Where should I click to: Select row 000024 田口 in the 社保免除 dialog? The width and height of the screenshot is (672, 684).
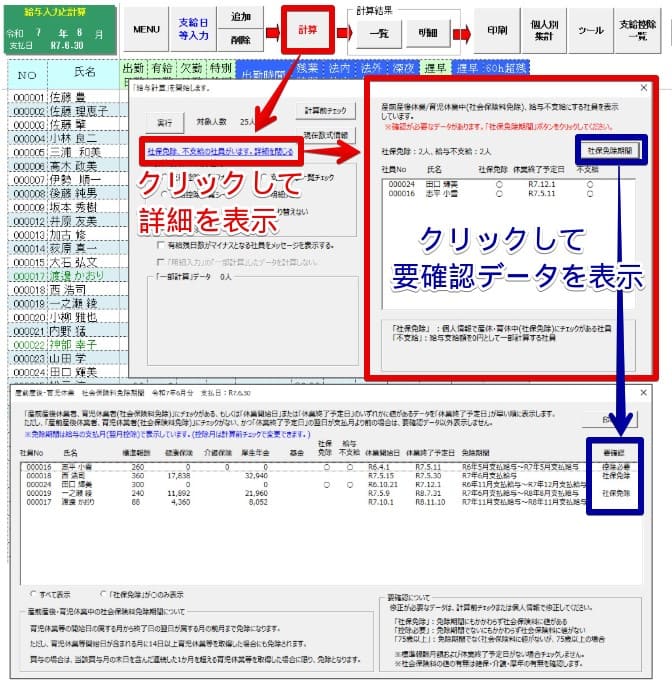(x=508, y=185)
